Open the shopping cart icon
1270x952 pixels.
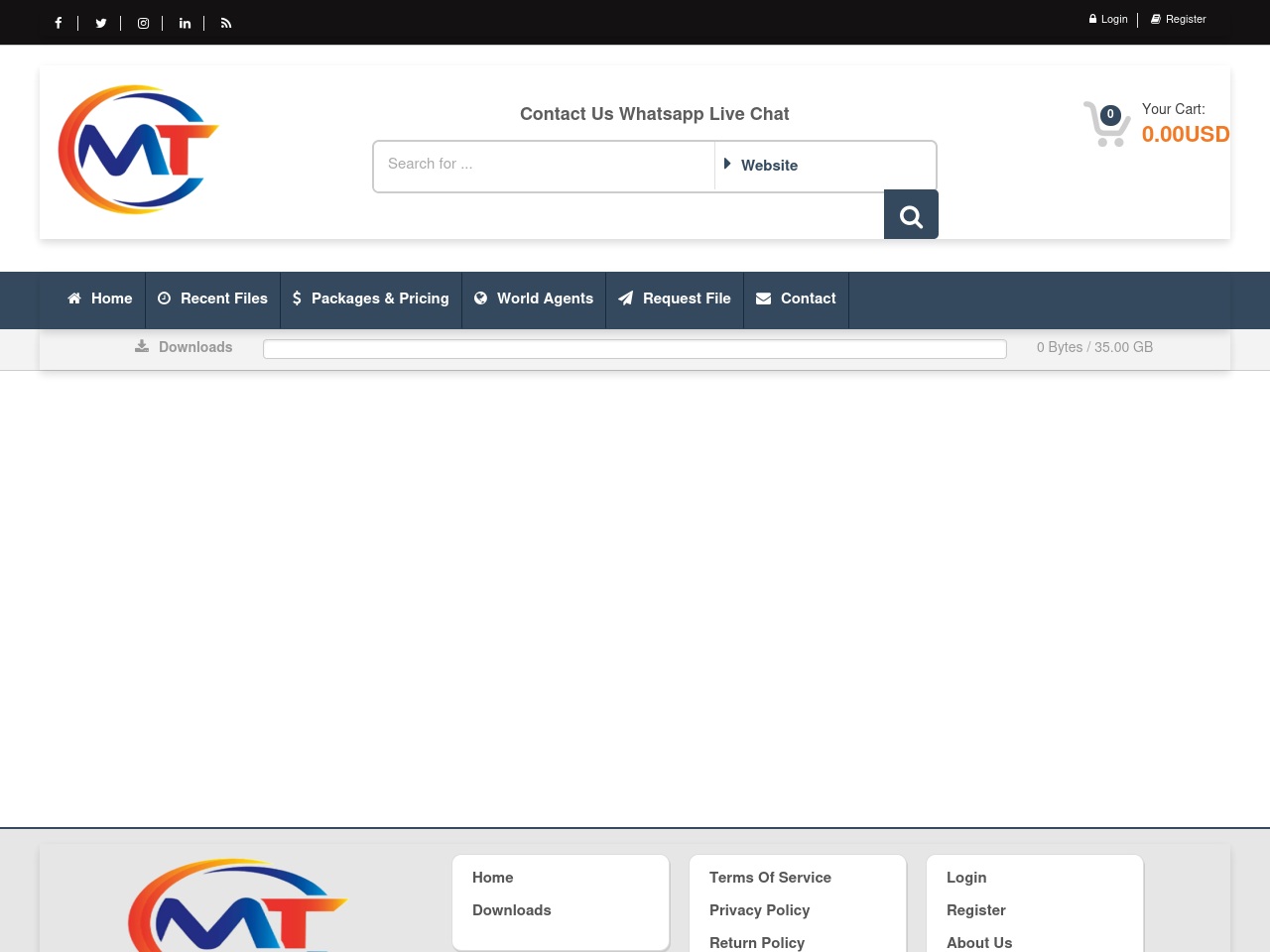click(x=1106, y=124)
